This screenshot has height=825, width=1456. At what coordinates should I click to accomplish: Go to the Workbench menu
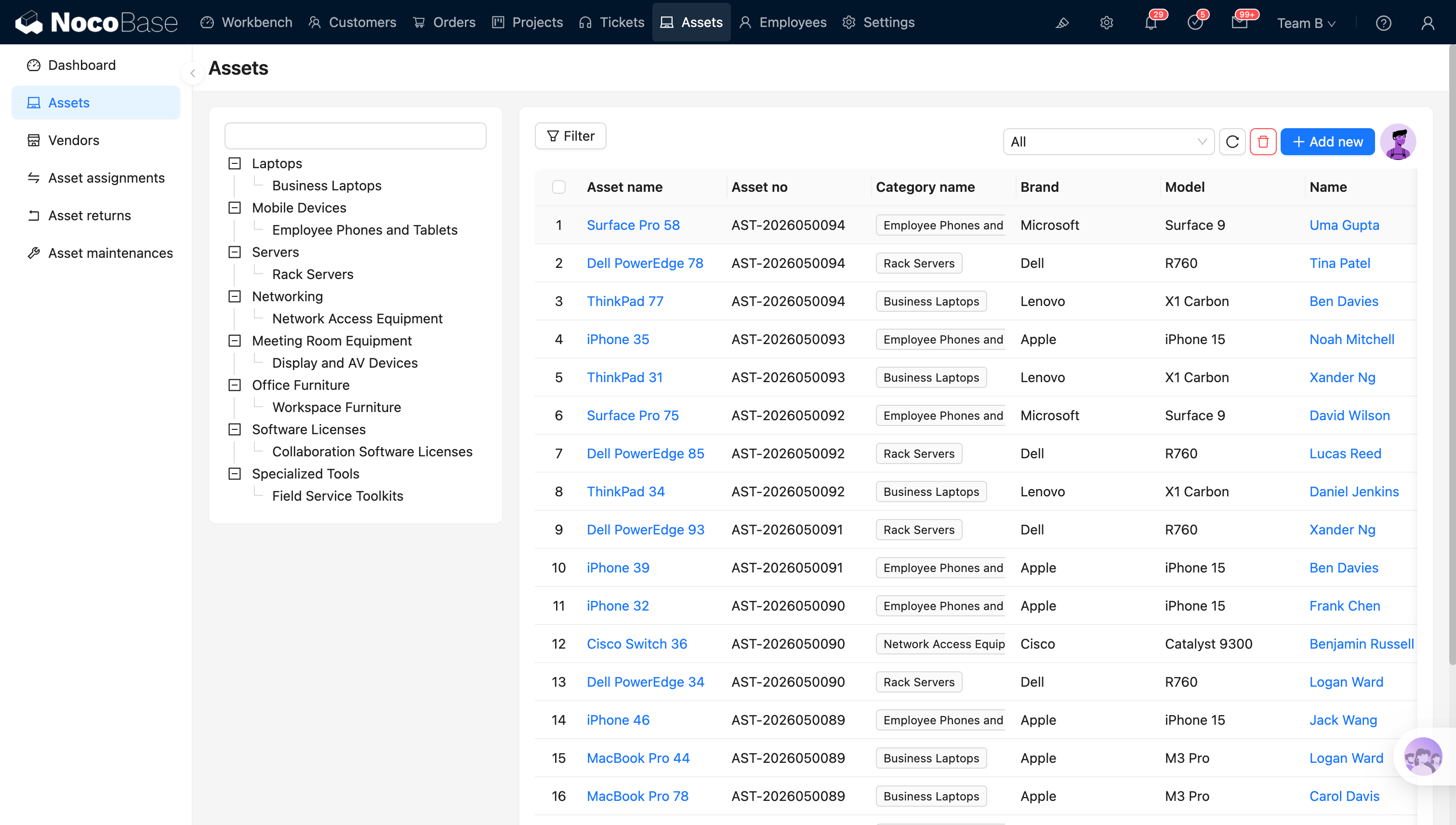(x=247, y=22)
